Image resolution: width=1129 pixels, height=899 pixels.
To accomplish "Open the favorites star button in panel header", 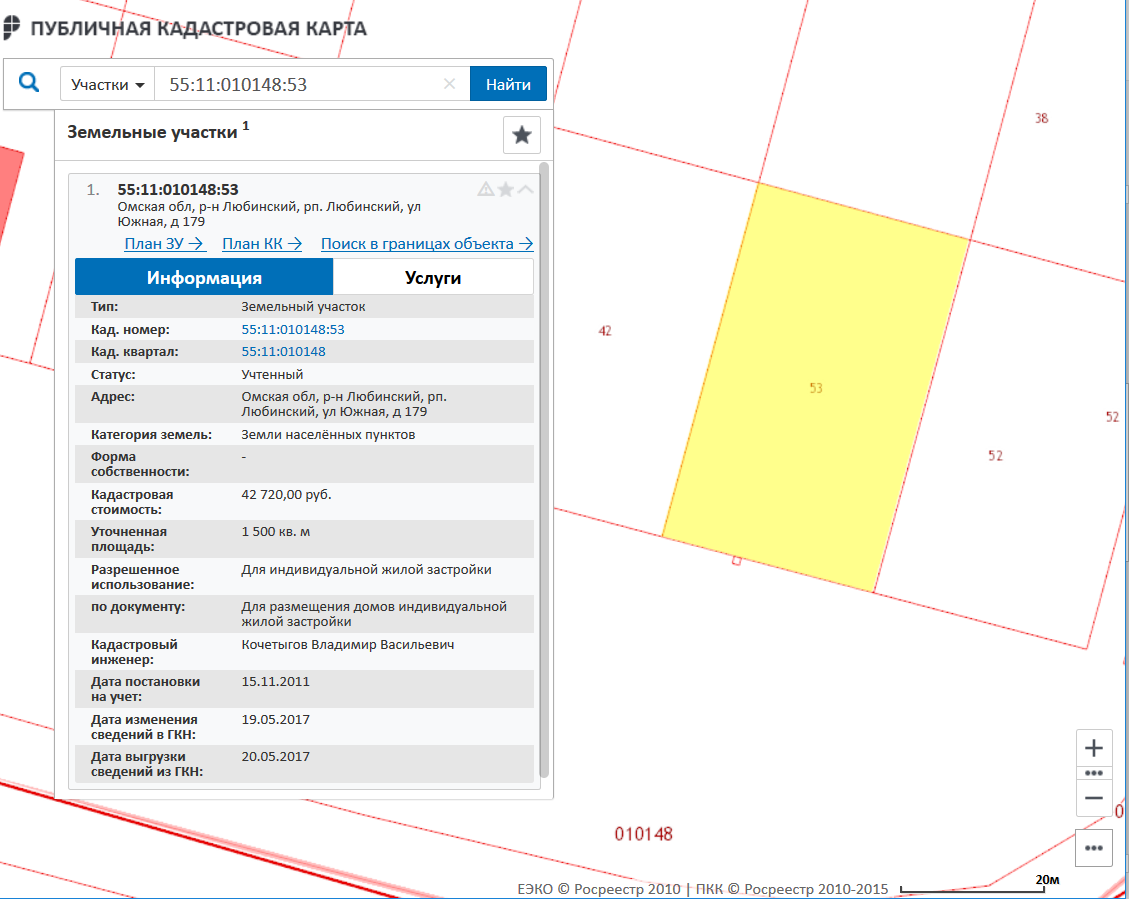I will point(521,135).
